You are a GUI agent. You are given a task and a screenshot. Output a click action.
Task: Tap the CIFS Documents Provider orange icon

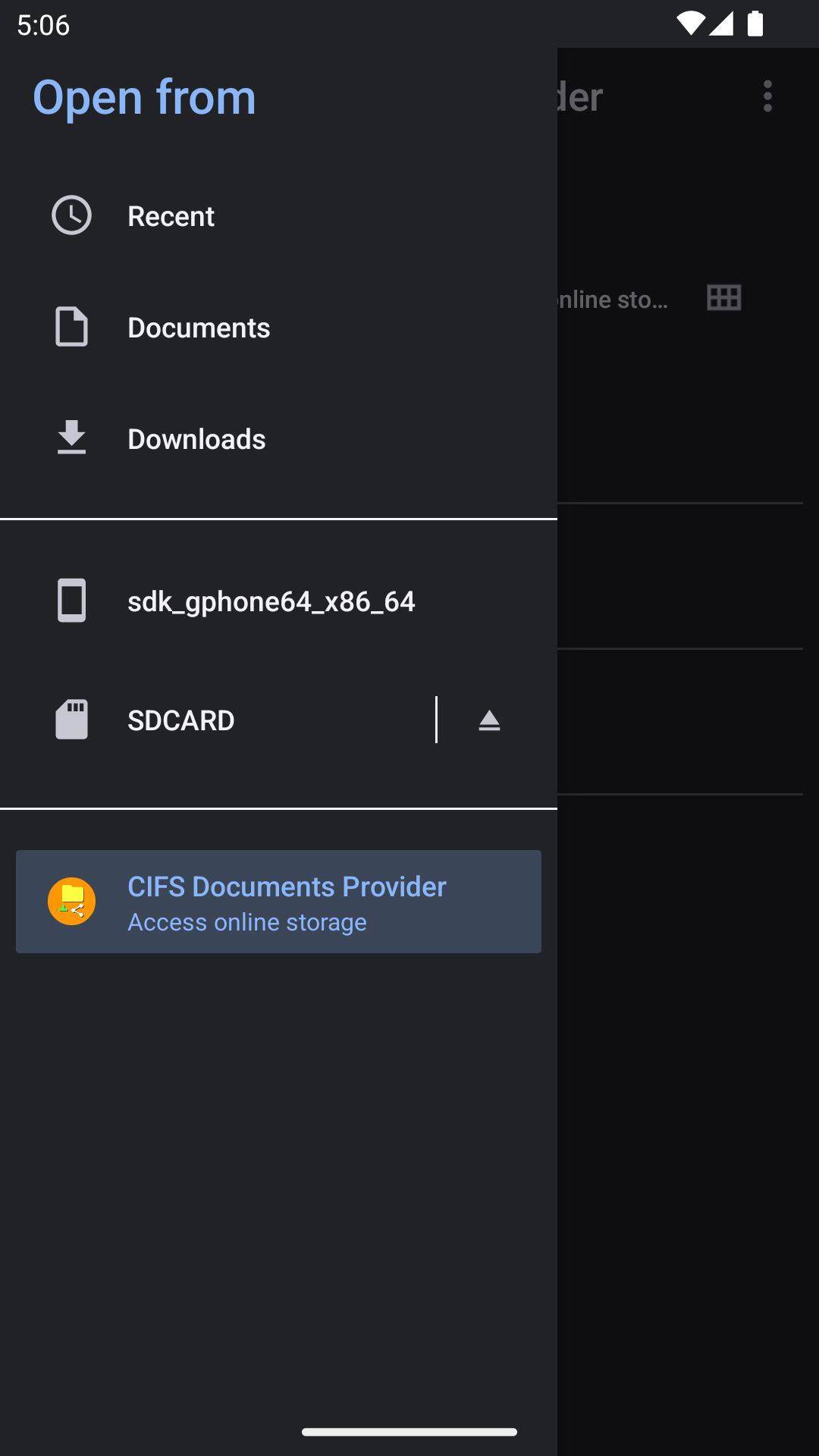pyautogui.click(x=71, y=901)
